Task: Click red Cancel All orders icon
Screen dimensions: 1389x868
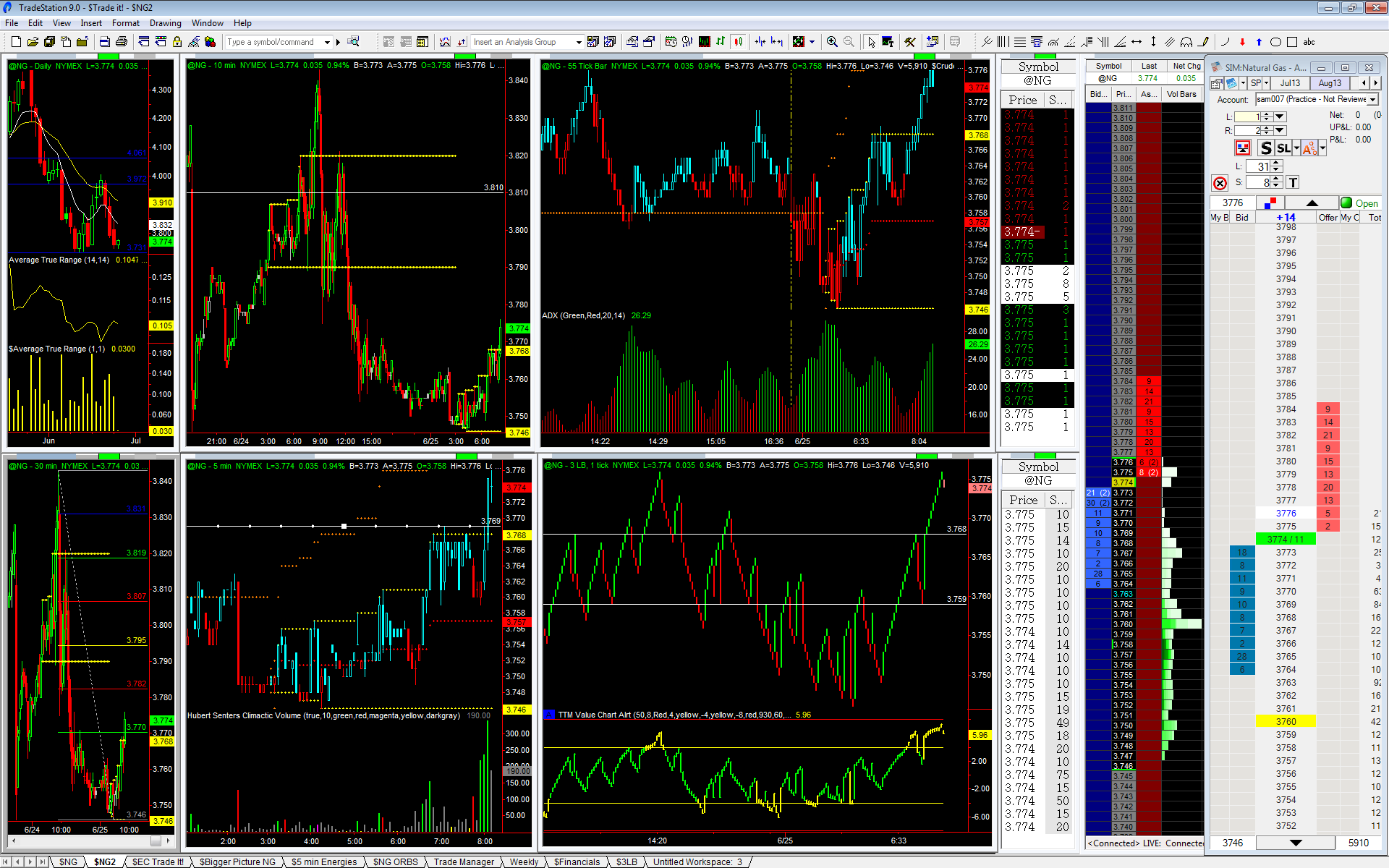Action: point(1220,183)
